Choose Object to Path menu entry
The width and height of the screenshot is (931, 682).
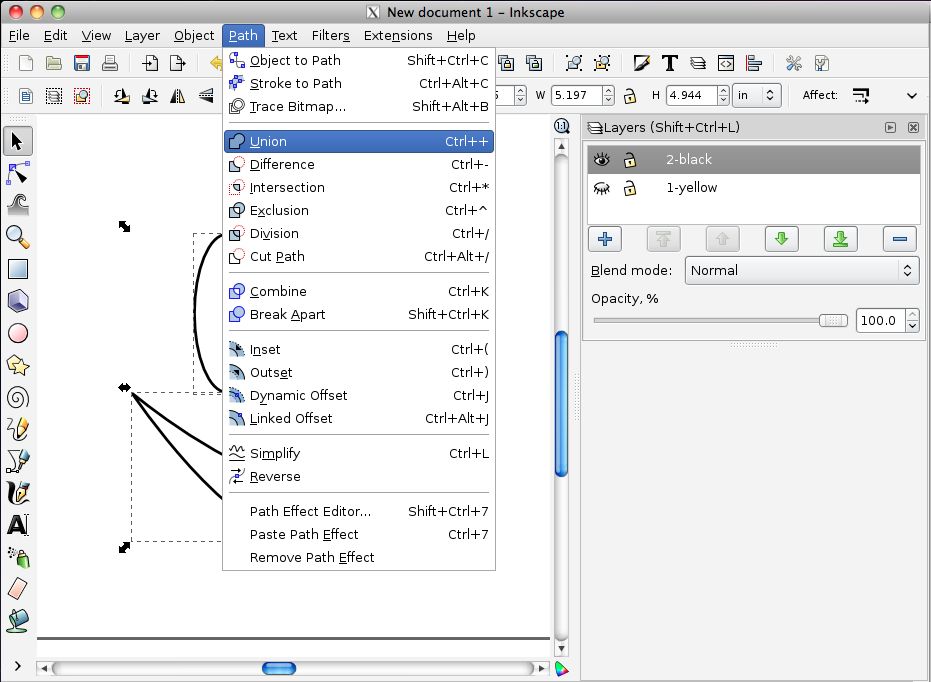[x=359, y=61]
